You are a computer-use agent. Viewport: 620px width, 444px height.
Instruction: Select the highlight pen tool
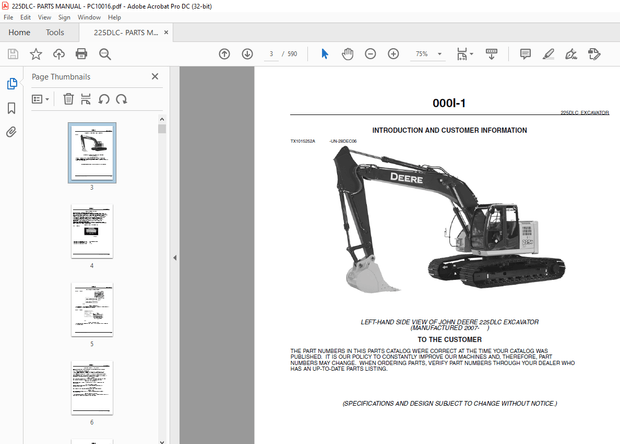(548, 54)
